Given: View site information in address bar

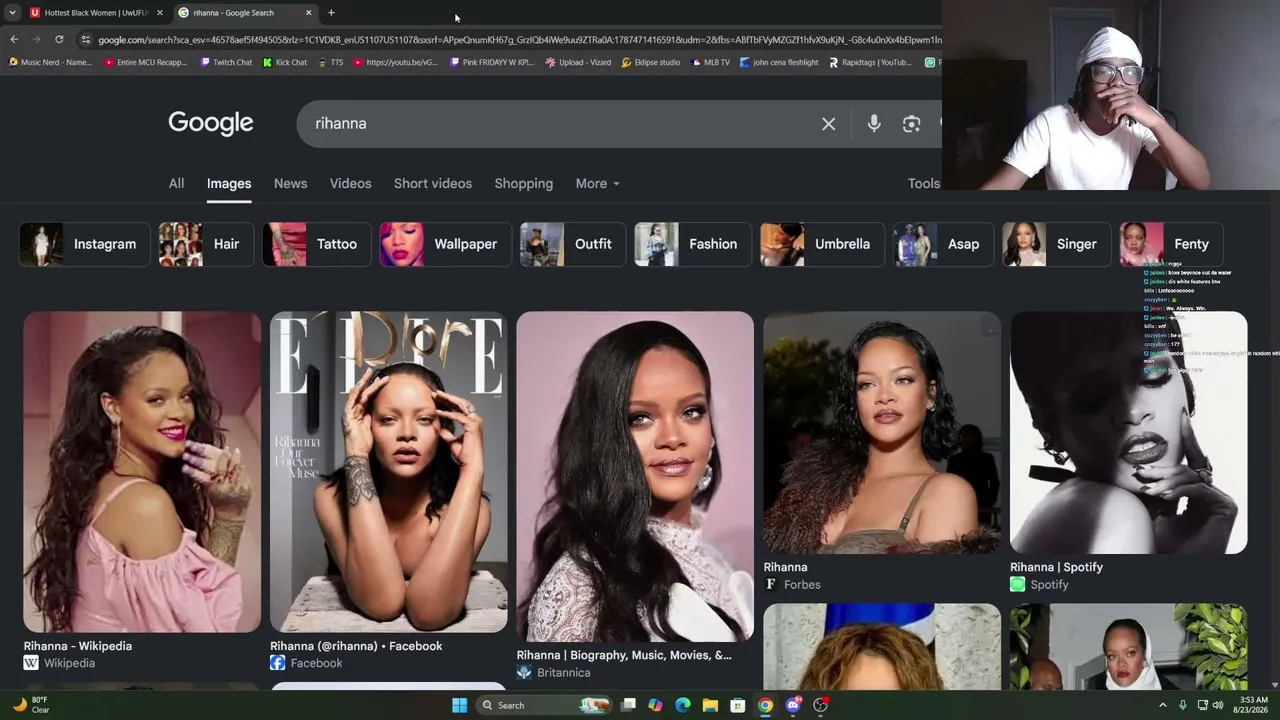Looking at the screenshot, I should (86, 40).
